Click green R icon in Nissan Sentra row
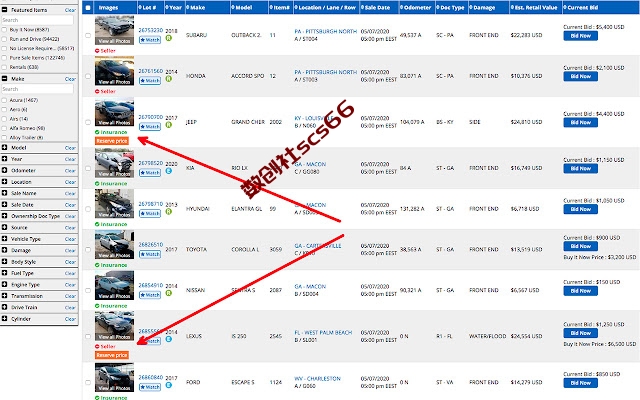Viewport: 640px width, 400px height. [169, 293]
